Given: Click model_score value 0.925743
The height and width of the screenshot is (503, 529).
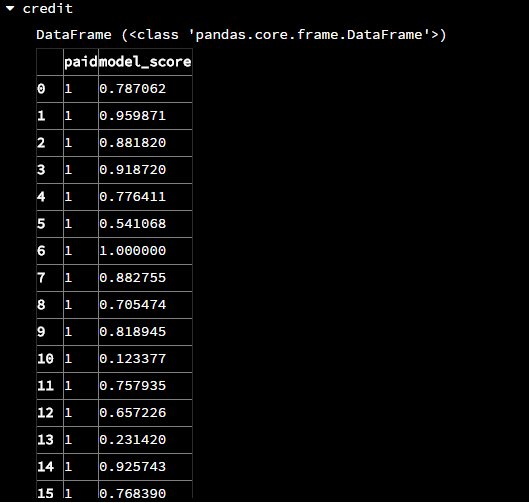Looking at the screenshot, I should point(133,467).
